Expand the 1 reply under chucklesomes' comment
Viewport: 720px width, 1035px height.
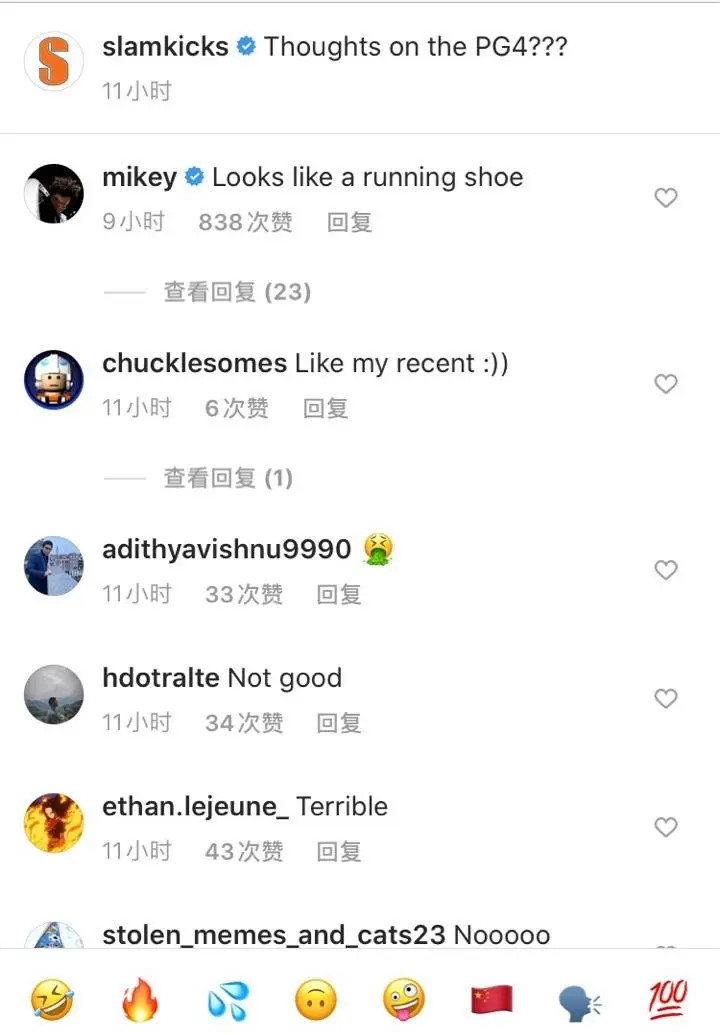pos(228,478)
